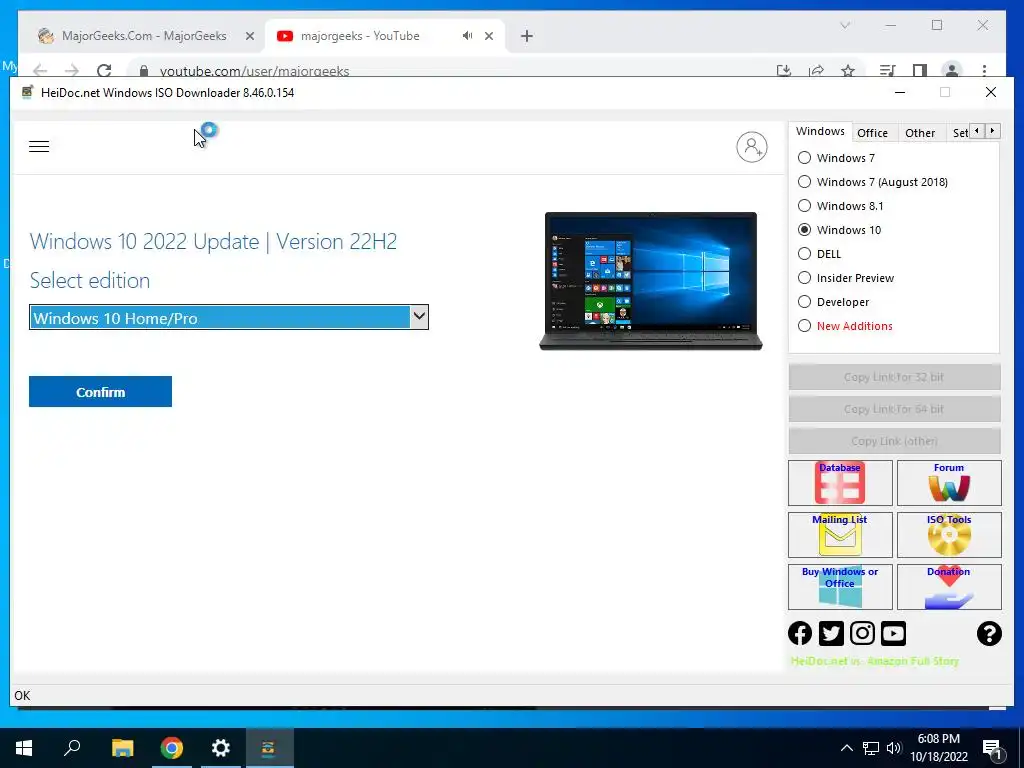Close the MajorGeeks.Com tab
The width and height of the screenshot is (1024, 768).
[x=249, y=37]
